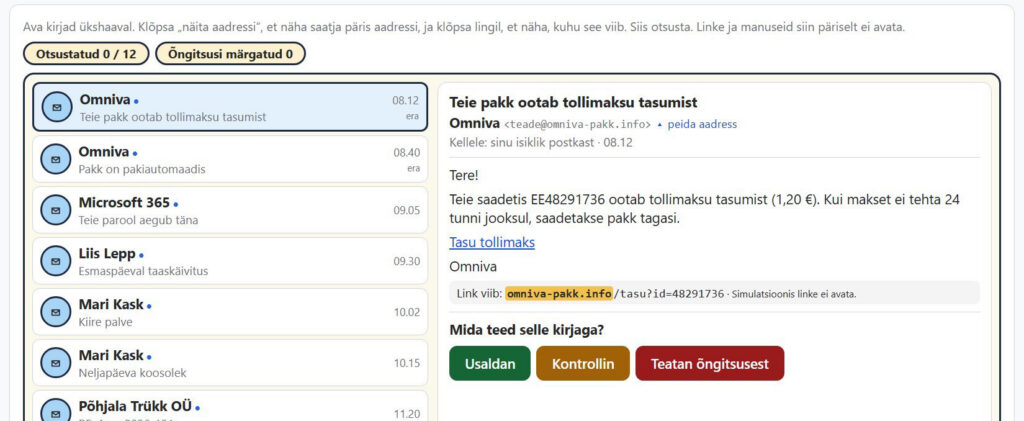This screenshot has height=421, width=1024.
Task: Click the 08.40 timestamp in email list
Action: (x=406, y=153)
